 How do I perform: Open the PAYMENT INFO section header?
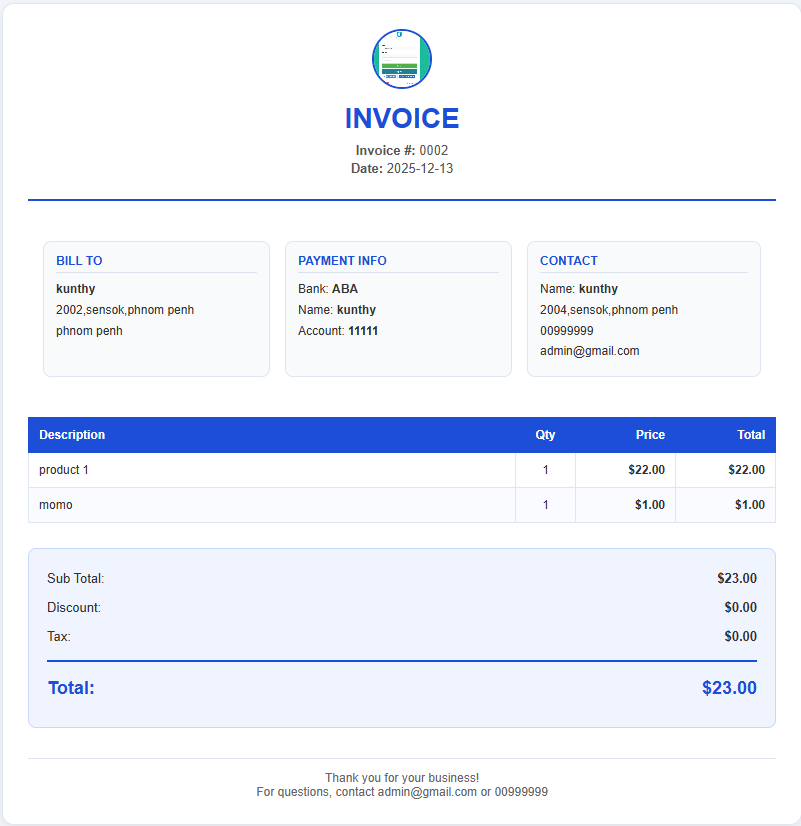(342, 261)
